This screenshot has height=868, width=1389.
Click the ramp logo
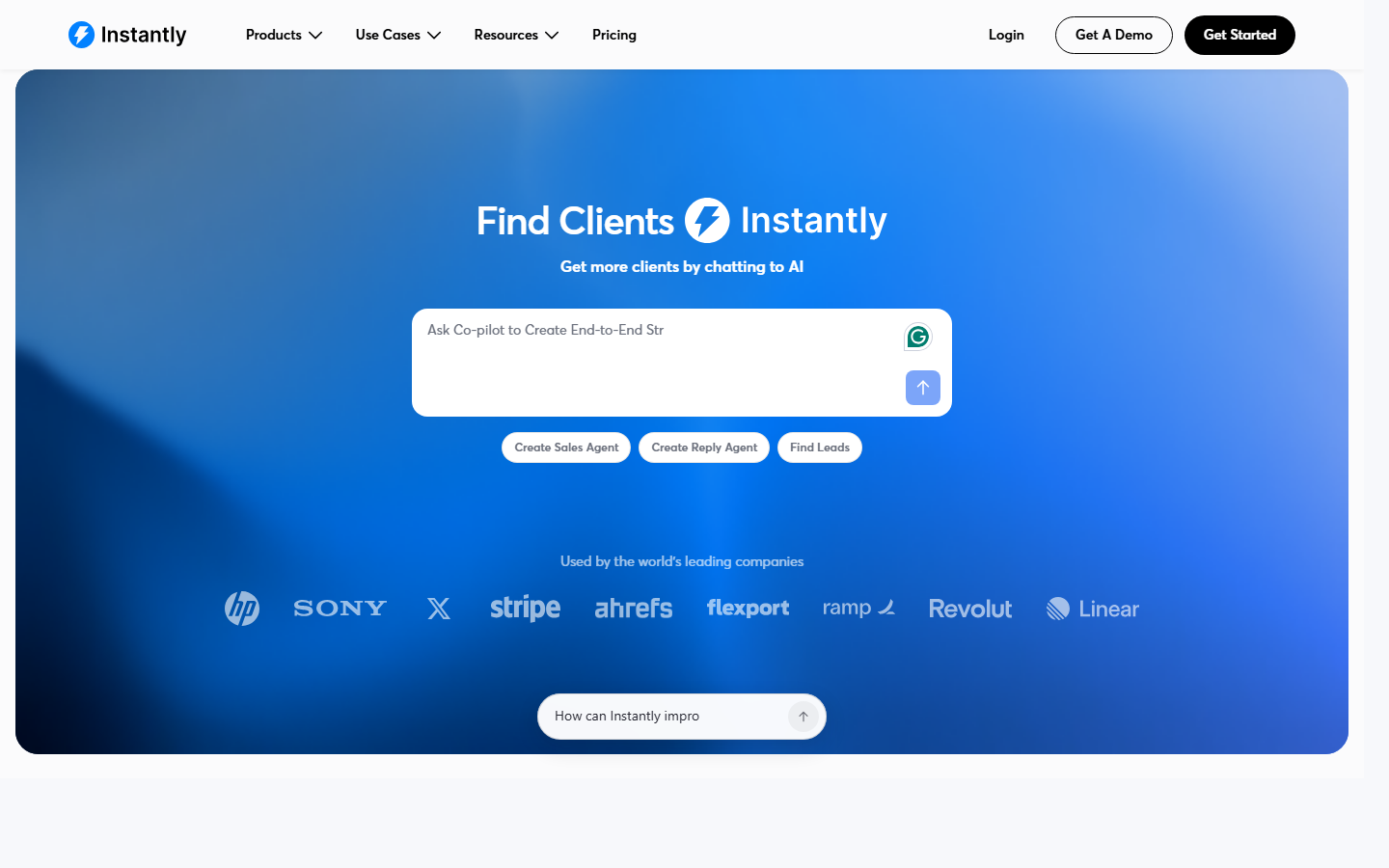click(858, 608)
